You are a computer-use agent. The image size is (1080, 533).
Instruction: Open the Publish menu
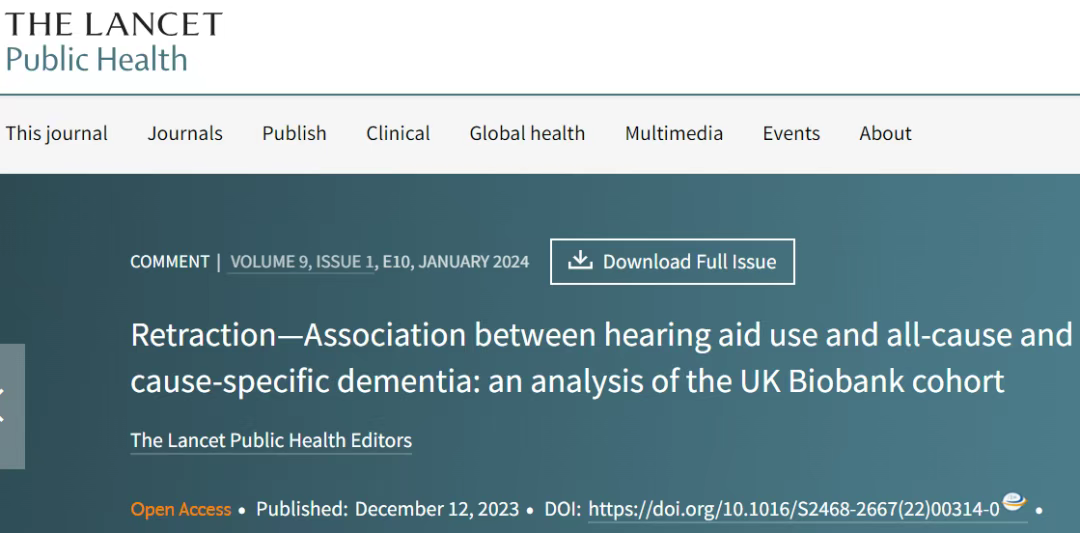pos(294,133)
